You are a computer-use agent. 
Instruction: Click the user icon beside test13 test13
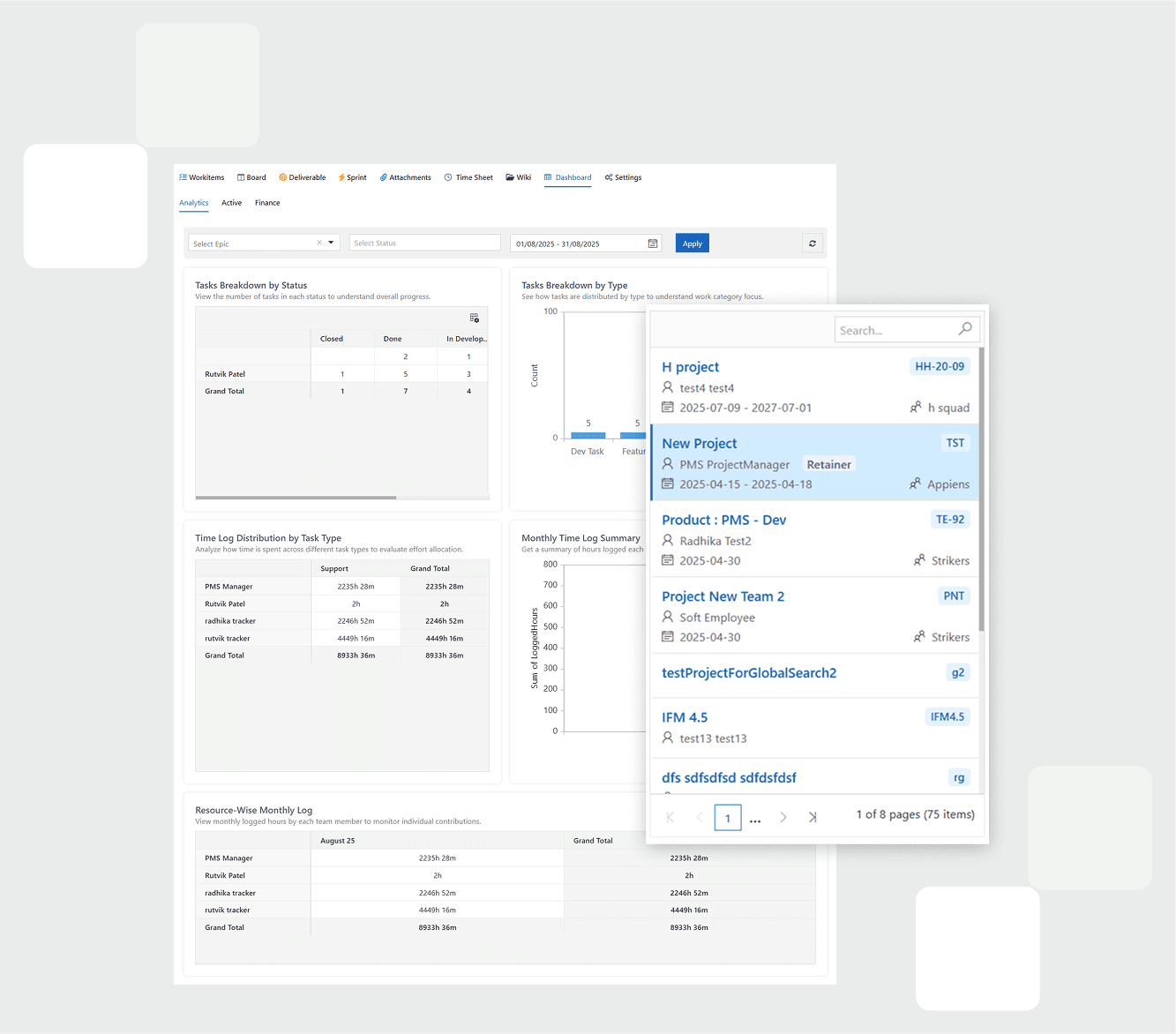(668, 738)
